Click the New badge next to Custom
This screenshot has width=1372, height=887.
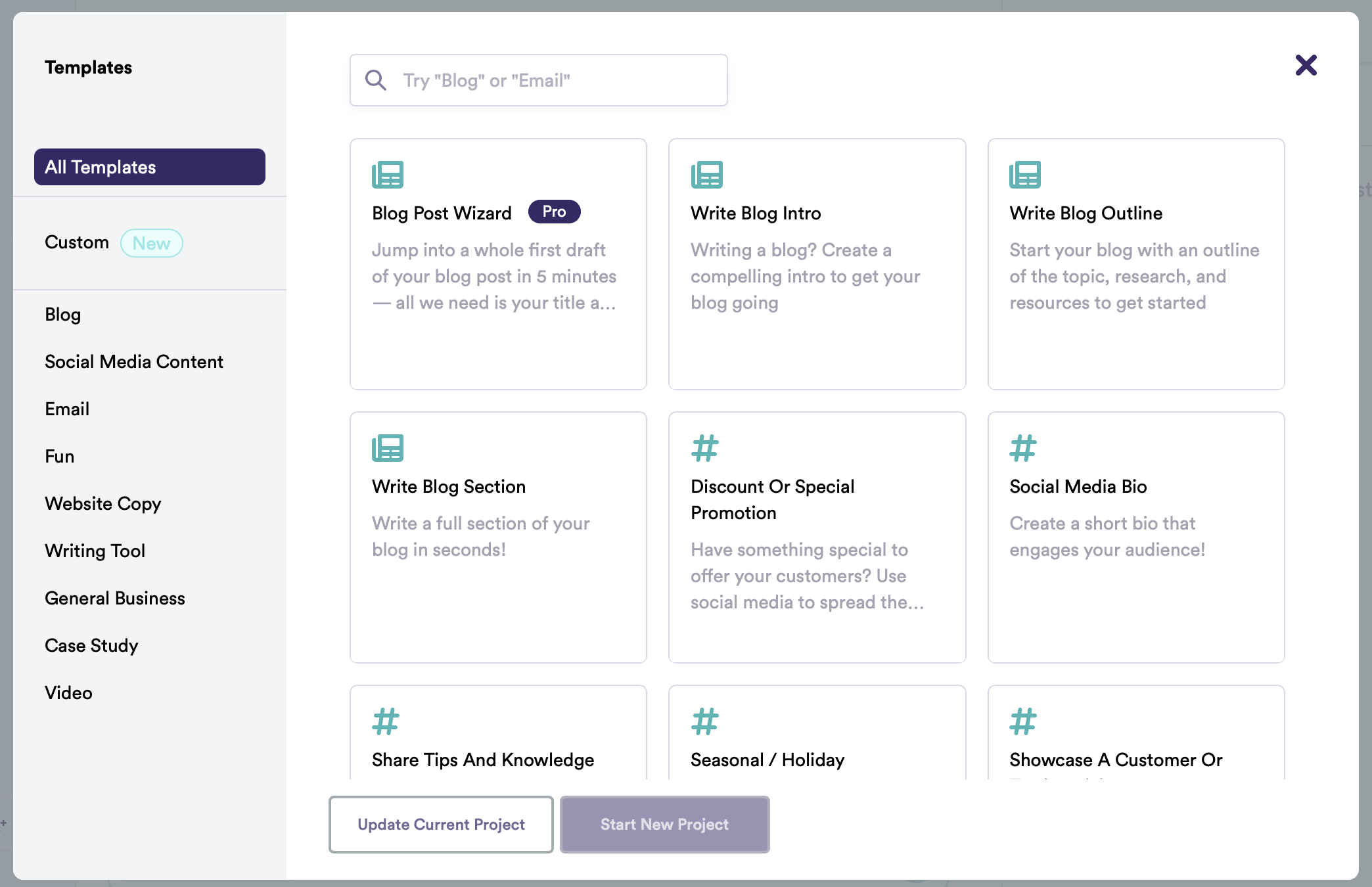(151, 243)
